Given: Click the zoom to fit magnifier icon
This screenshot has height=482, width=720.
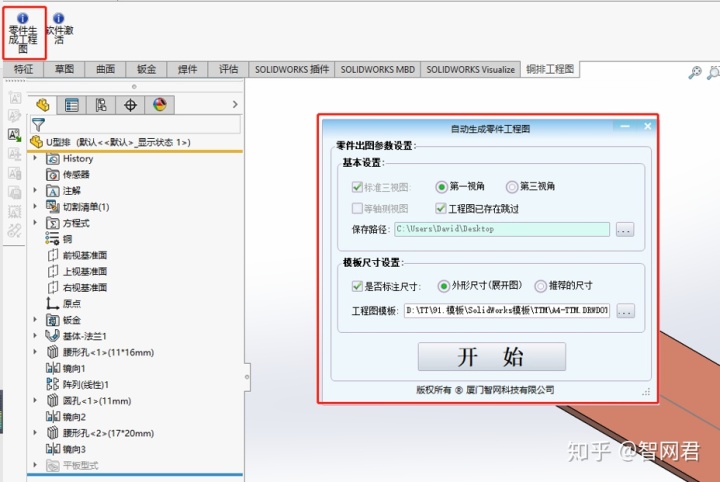Looking at the screenshot, I should click(695, 72).
